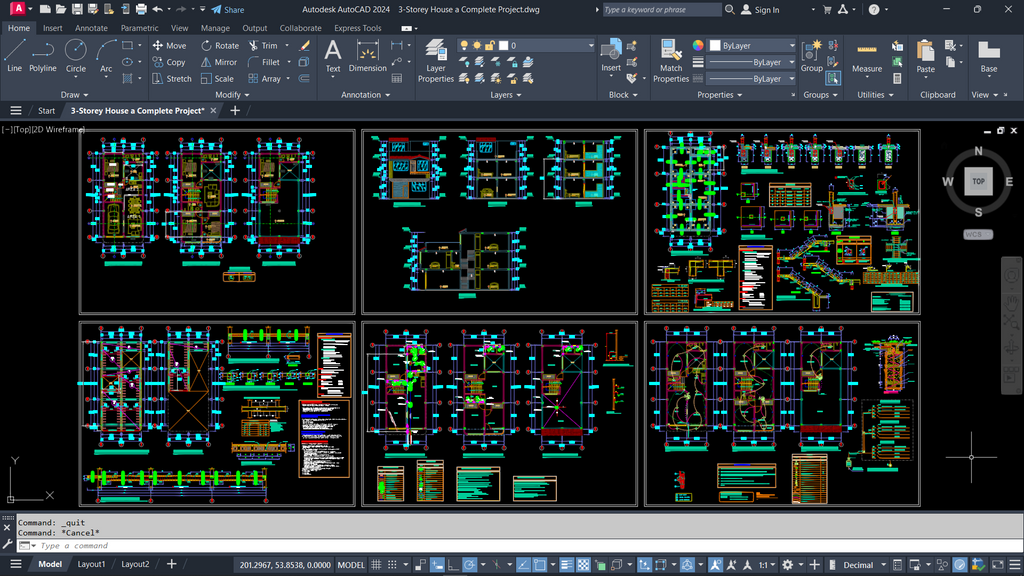1024x576 pixels.
Task: Expand the Annotation panel
Action: tap(366, 95)
